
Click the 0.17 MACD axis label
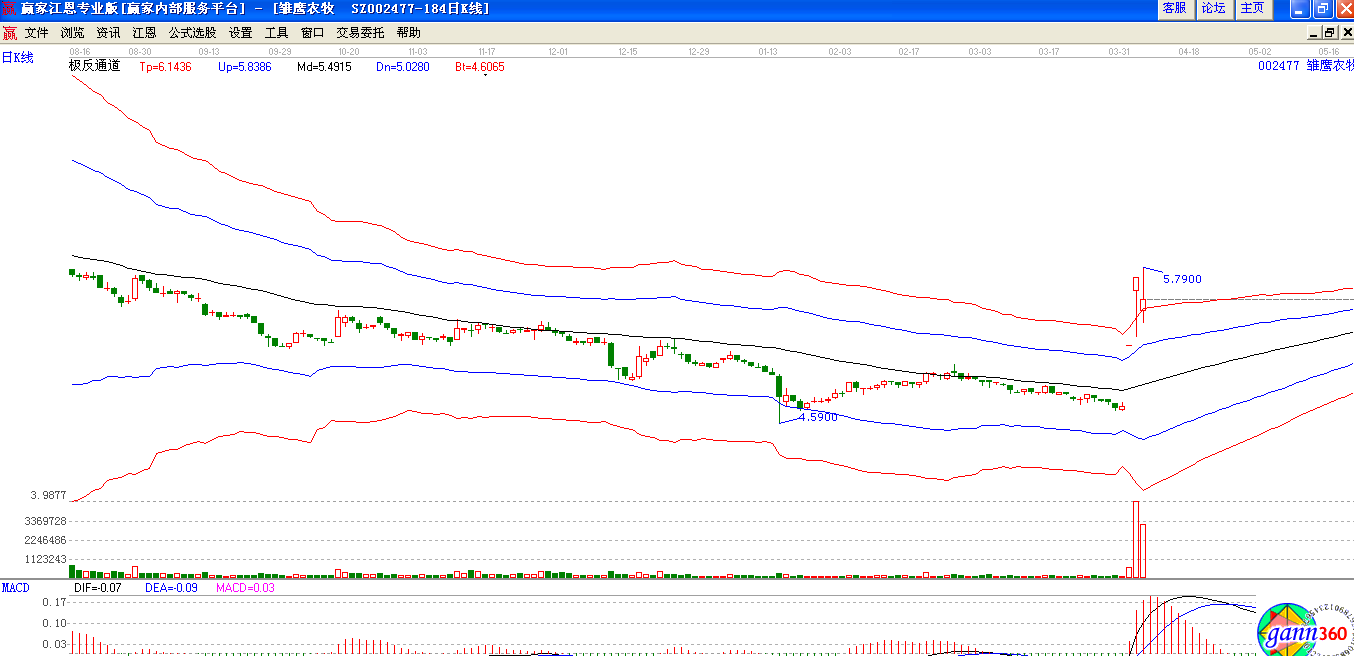tap(54, 603)
